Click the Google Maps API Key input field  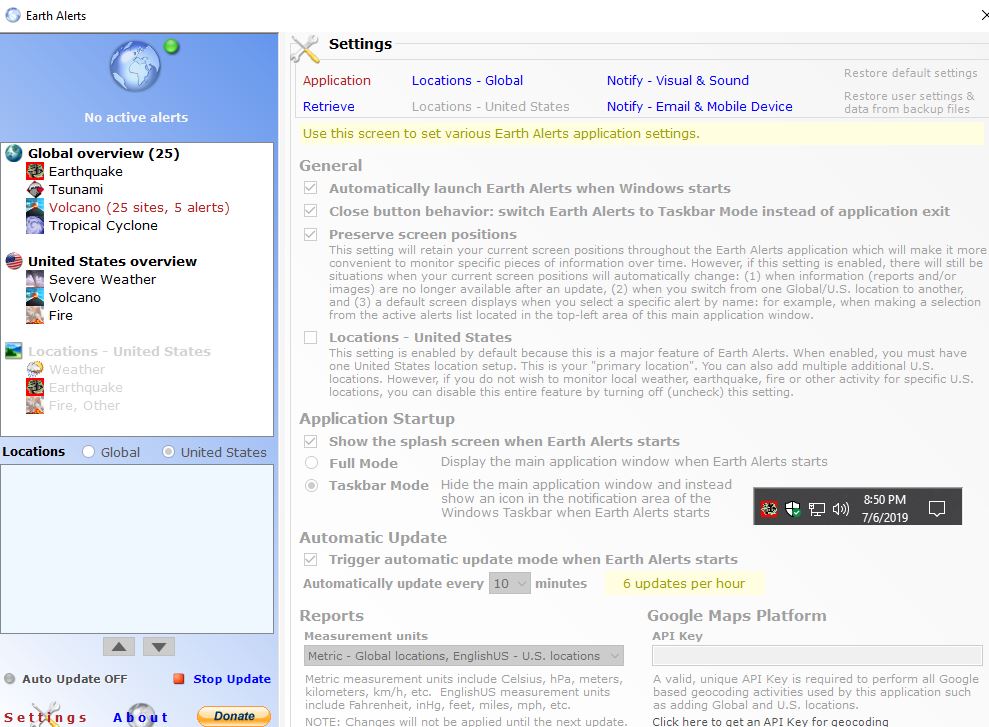click(x=817, y=656)
